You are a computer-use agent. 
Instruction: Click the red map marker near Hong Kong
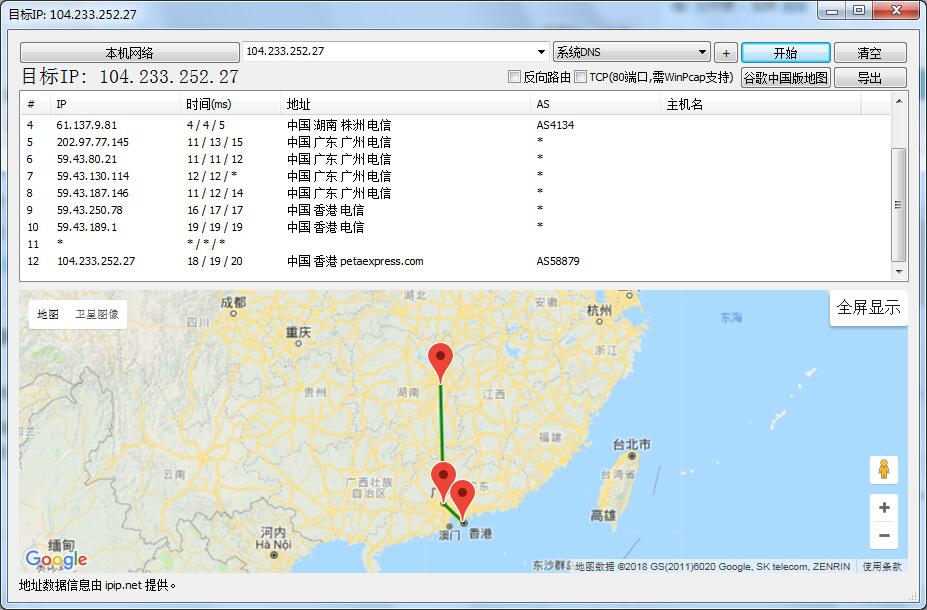pyautogui.click(x=462, y=496)
